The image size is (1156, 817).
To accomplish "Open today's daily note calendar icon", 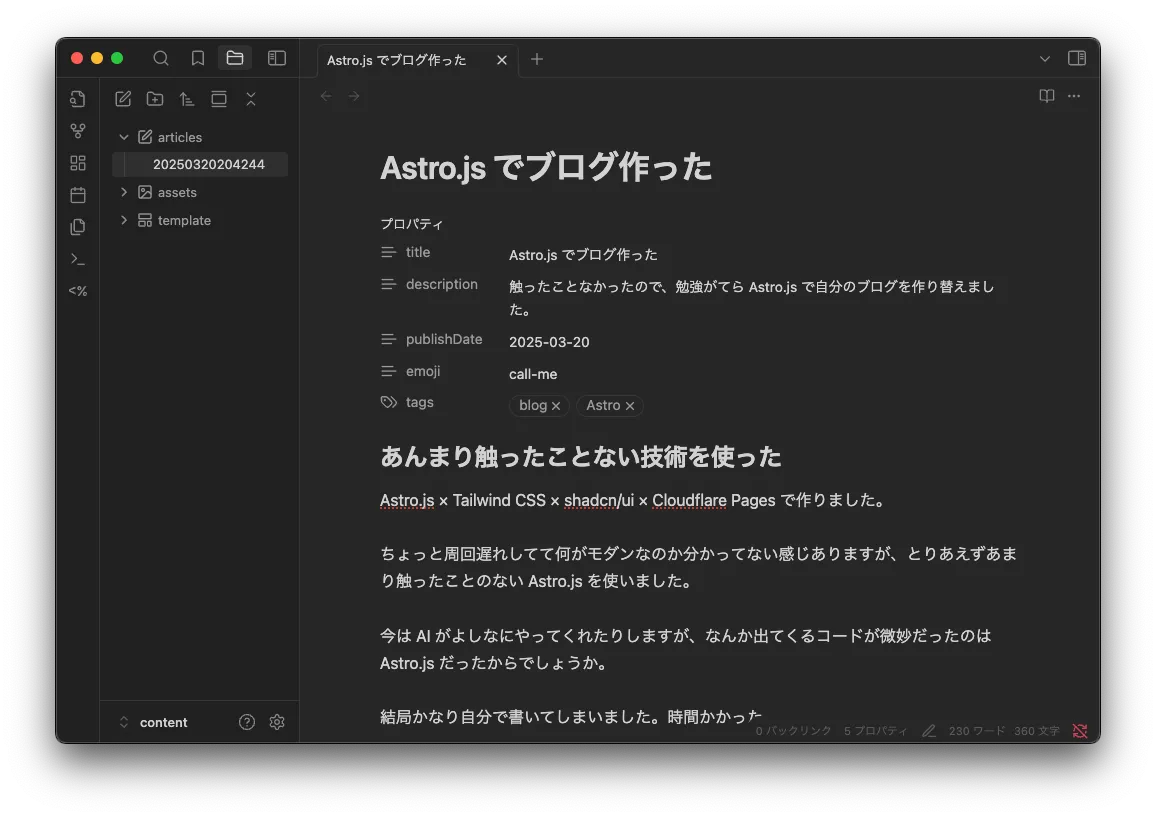I will tap(78, 195).
